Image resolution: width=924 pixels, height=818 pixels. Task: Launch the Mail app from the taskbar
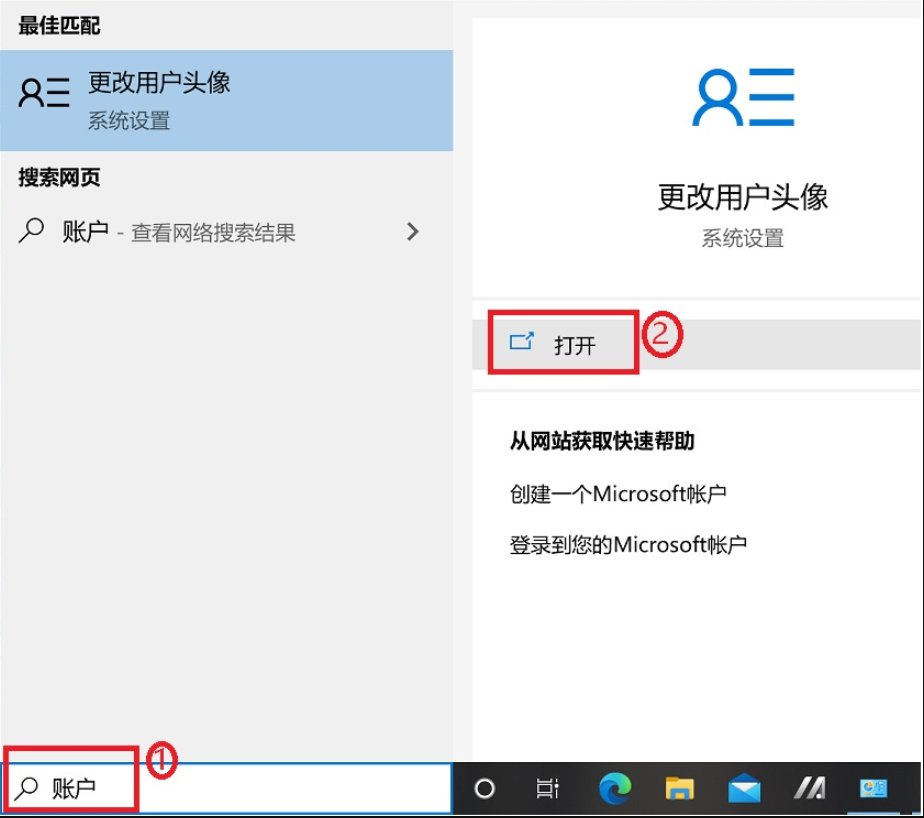pos(745,787)
